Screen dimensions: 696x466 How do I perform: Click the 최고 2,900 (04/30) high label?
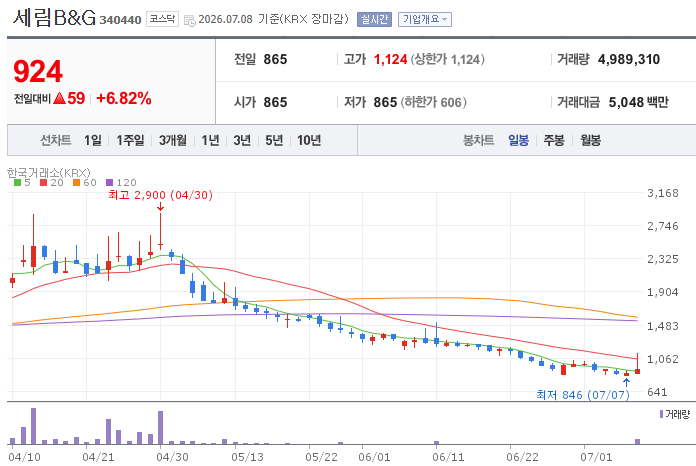[161, 195]
